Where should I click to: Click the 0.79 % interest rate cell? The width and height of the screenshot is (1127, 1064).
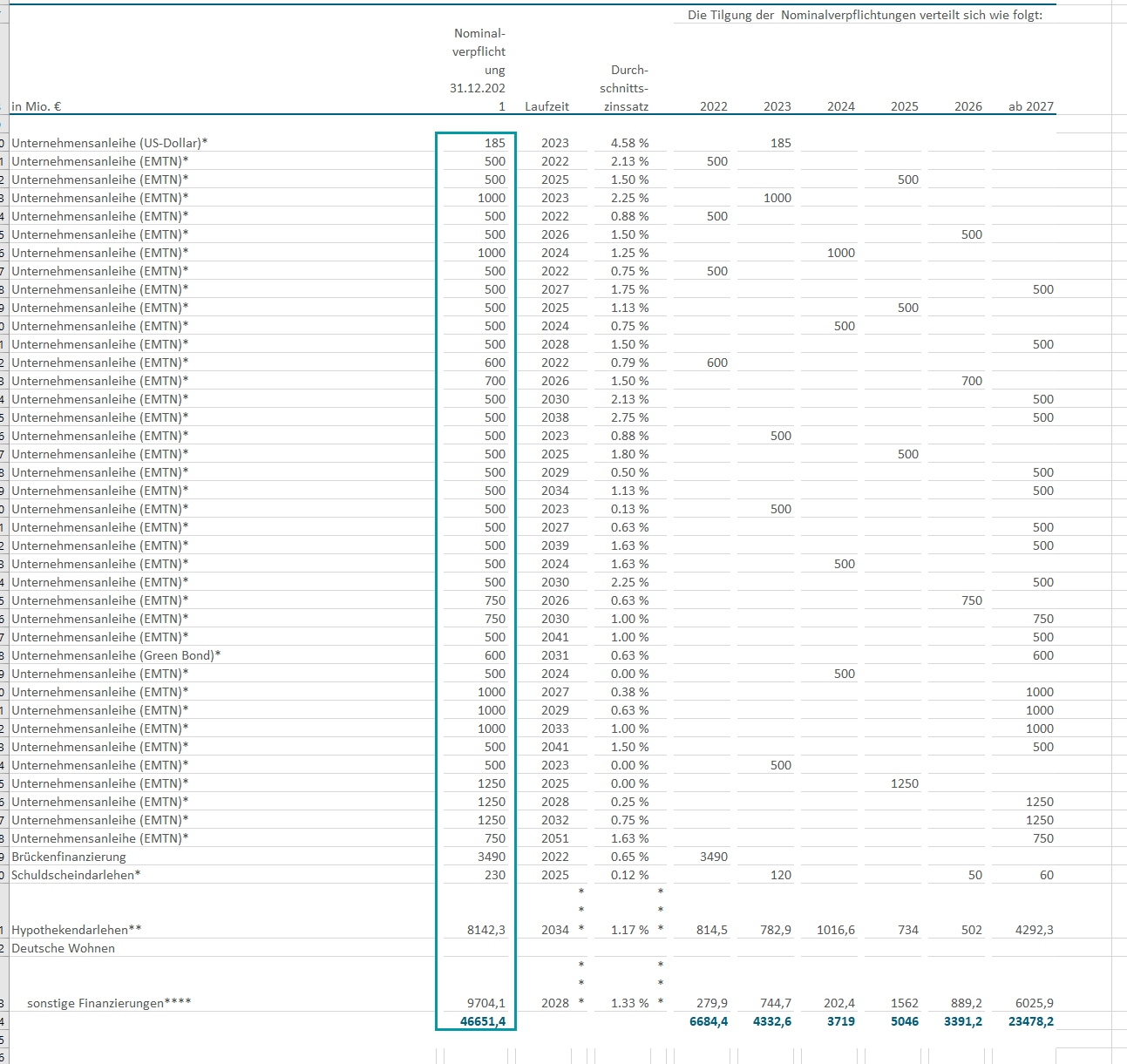click(629, 363)
